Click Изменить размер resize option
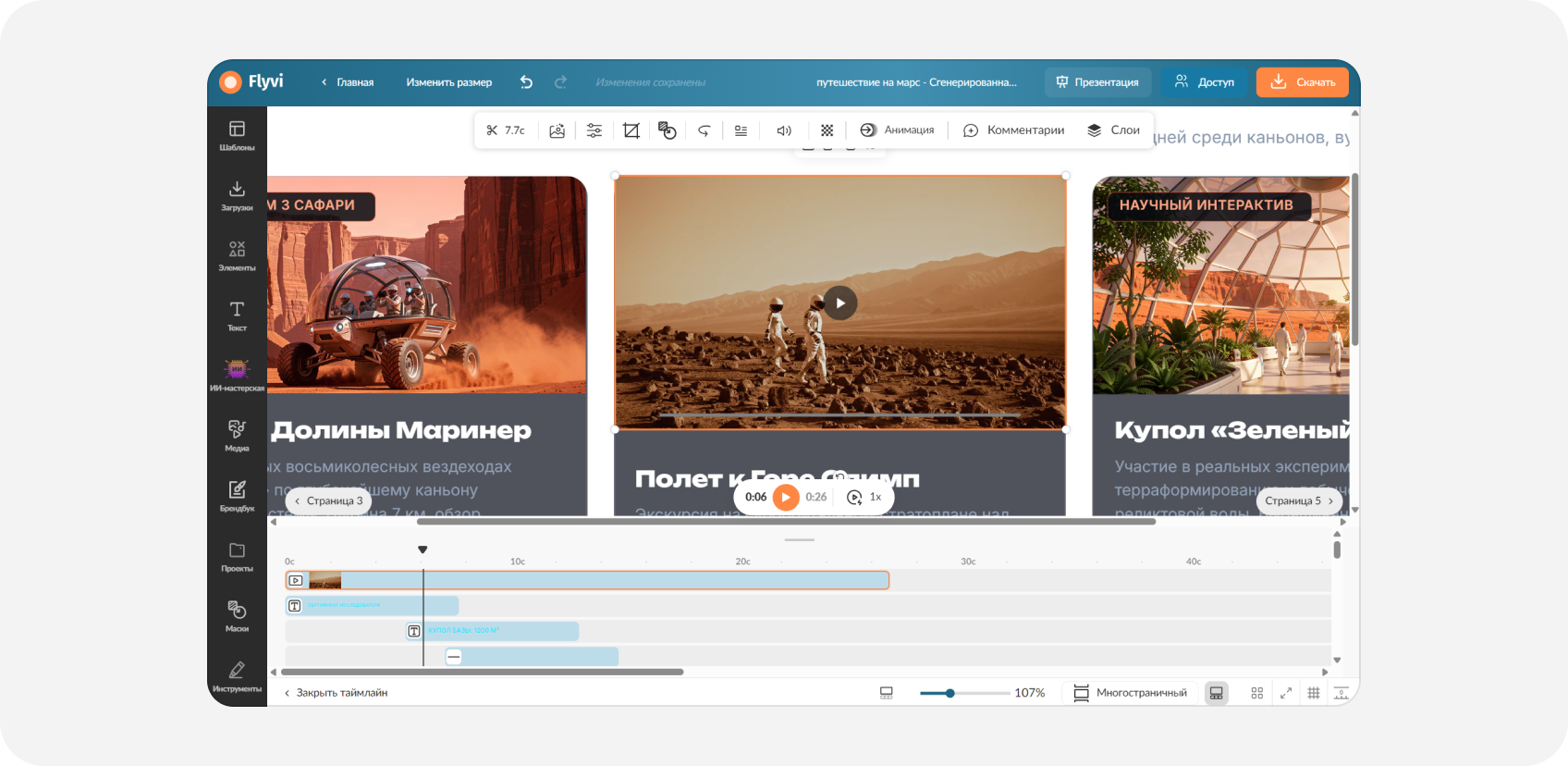Screen dimensions: 1568x766 (x=449, y=82)
